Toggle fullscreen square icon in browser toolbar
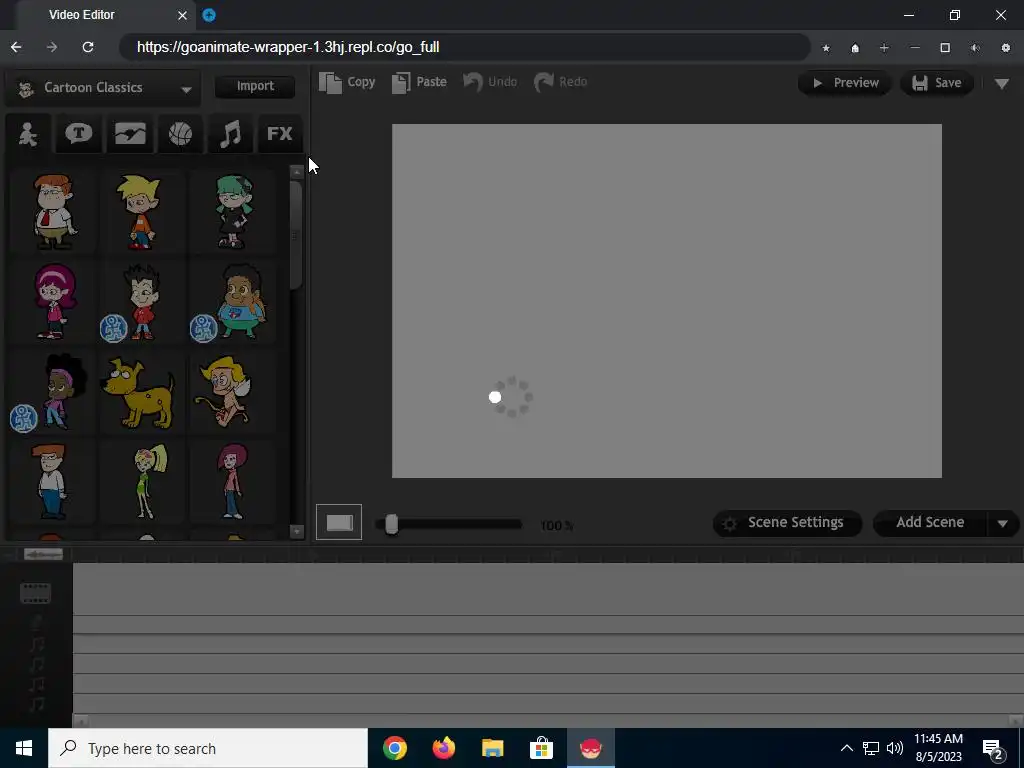The image size is (1024, 768). pyautogui.click(x=945, y=48)
